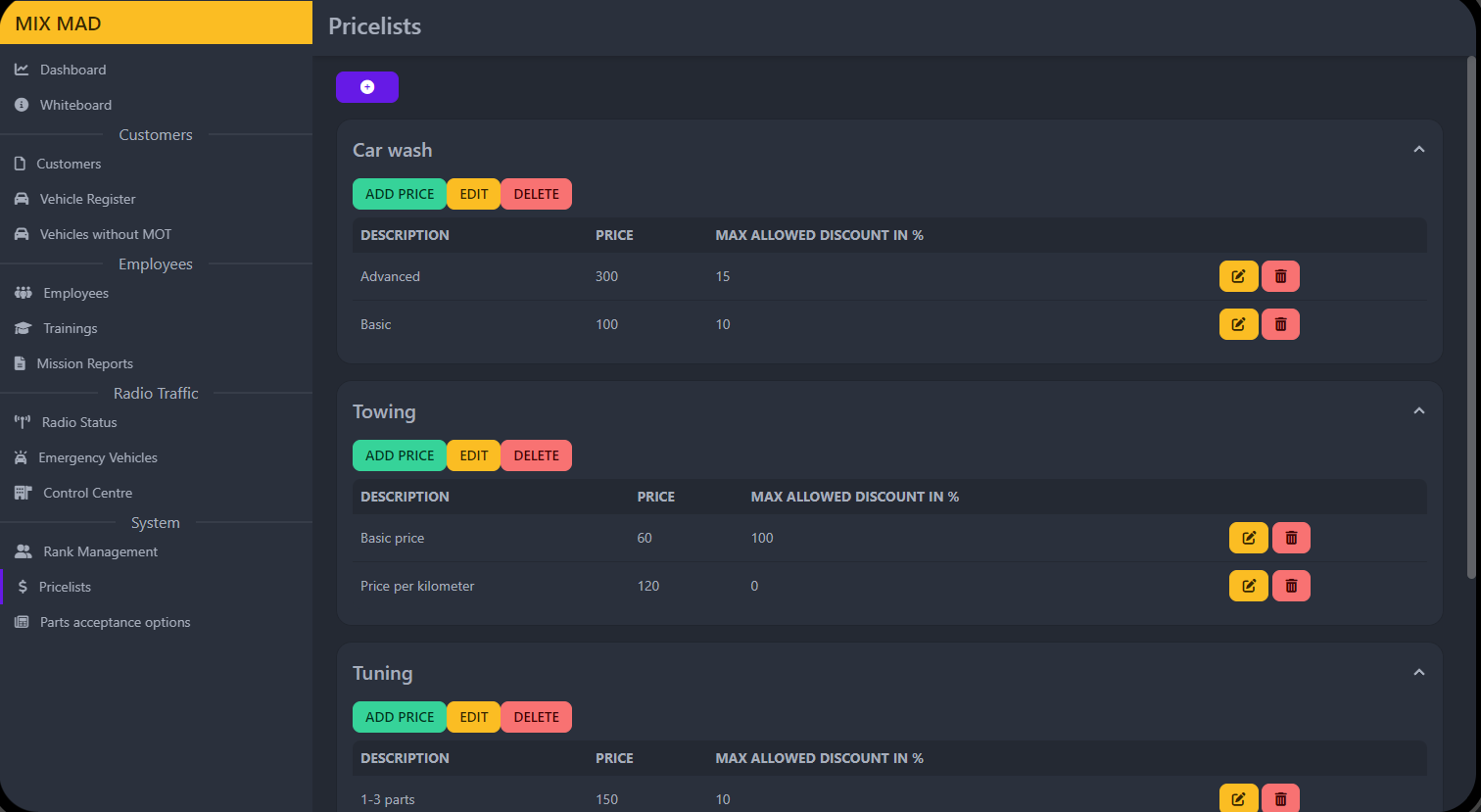The width and height of the screenshot is (1481, 812).
Task: Go to Vehicle Register in sidebar
Action: point(87,199)
